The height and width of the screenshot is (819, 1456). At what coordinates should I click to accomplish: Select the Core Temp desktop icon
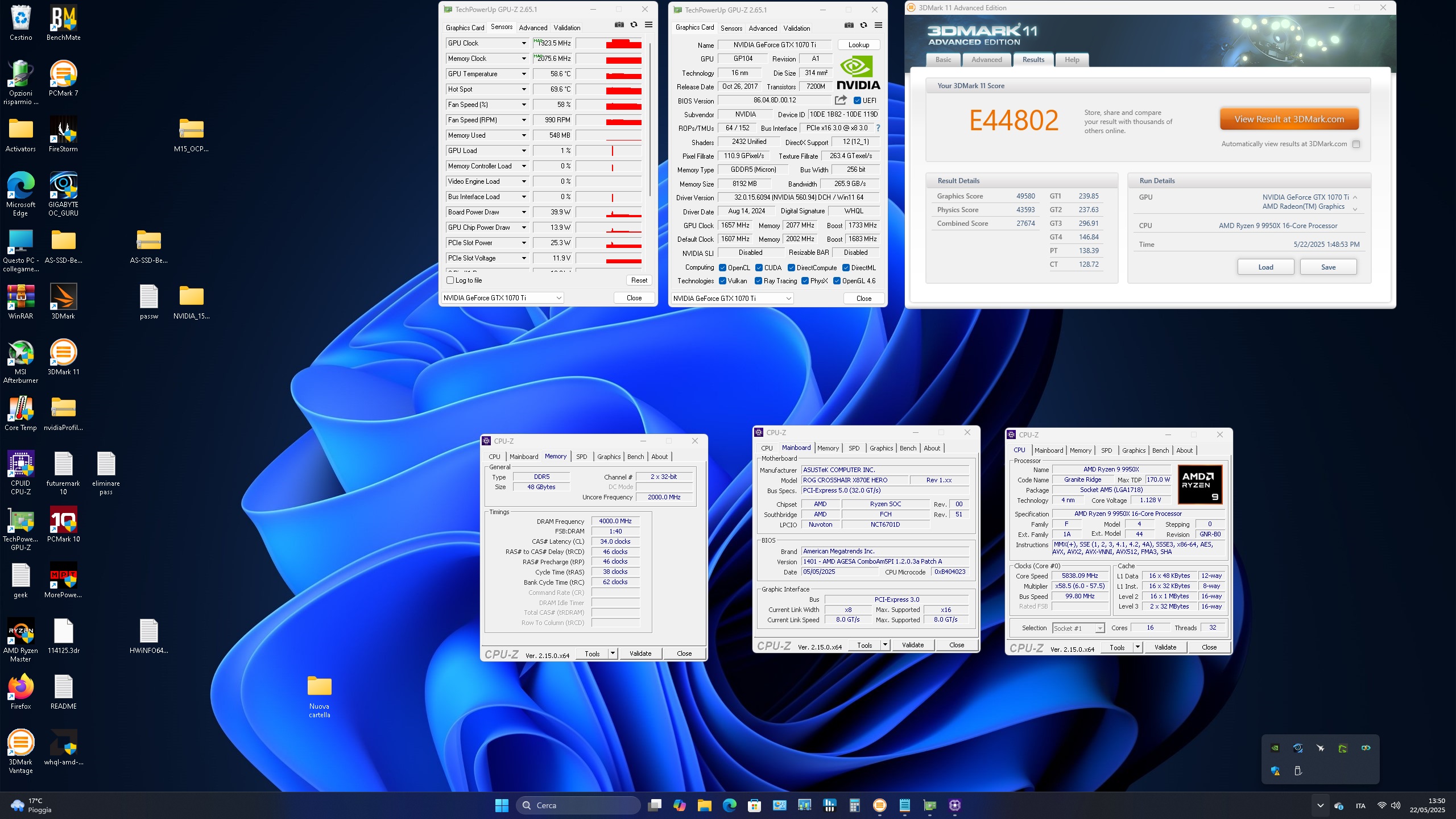click(21, 413)
